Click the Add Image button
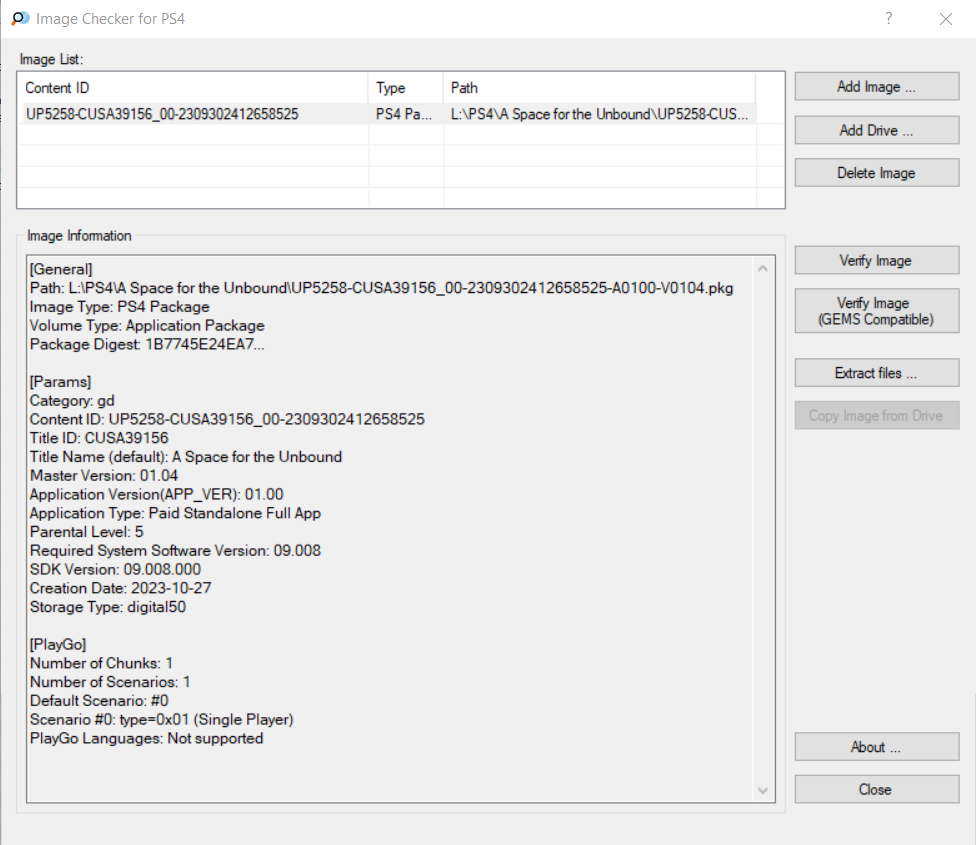This screenshot has width=976, height=845. (876, 86)
